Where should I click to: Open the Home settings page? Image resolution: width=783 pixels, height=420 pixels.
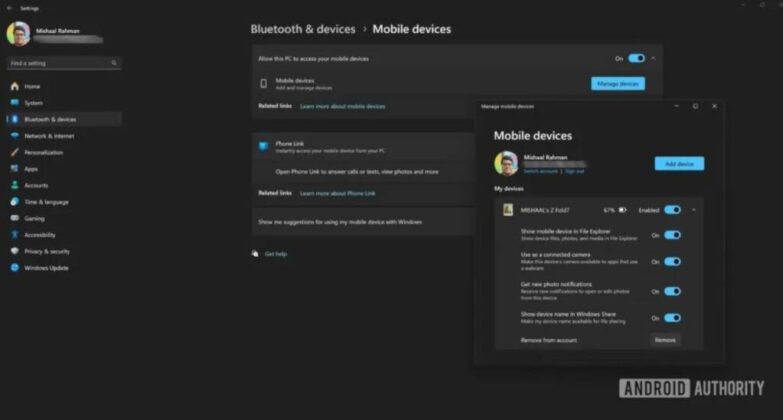[64, 86]
